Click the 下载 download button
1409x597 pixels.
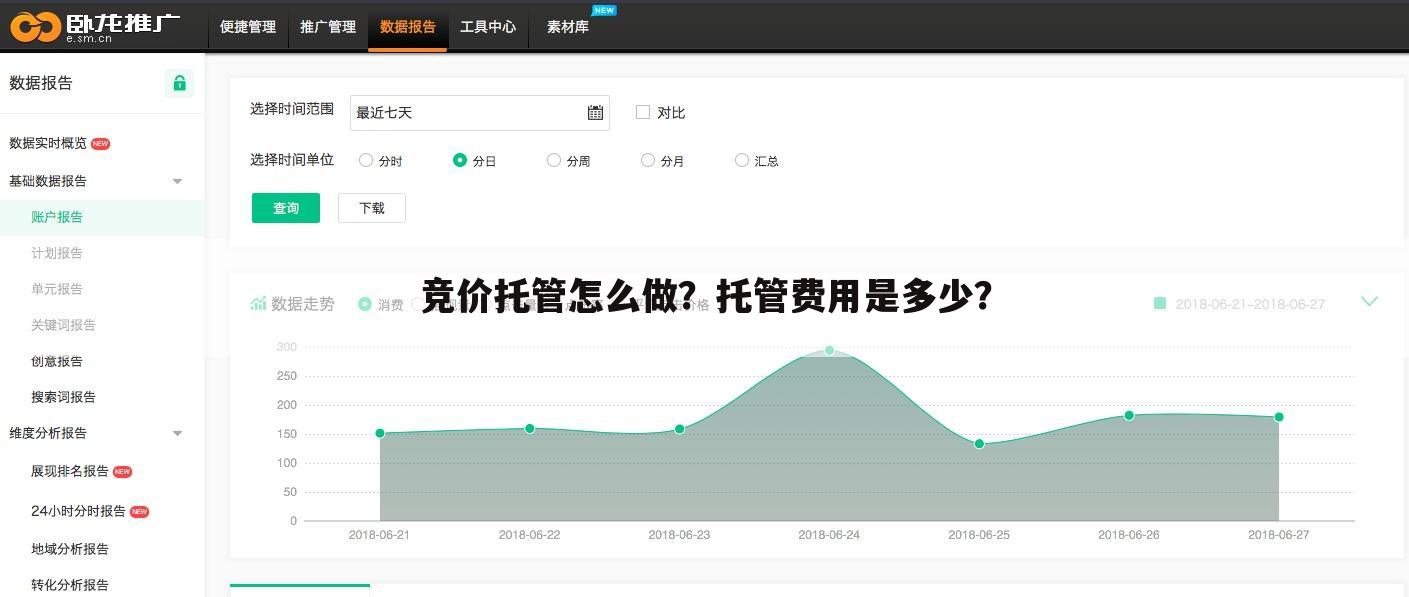coord(371,208)
